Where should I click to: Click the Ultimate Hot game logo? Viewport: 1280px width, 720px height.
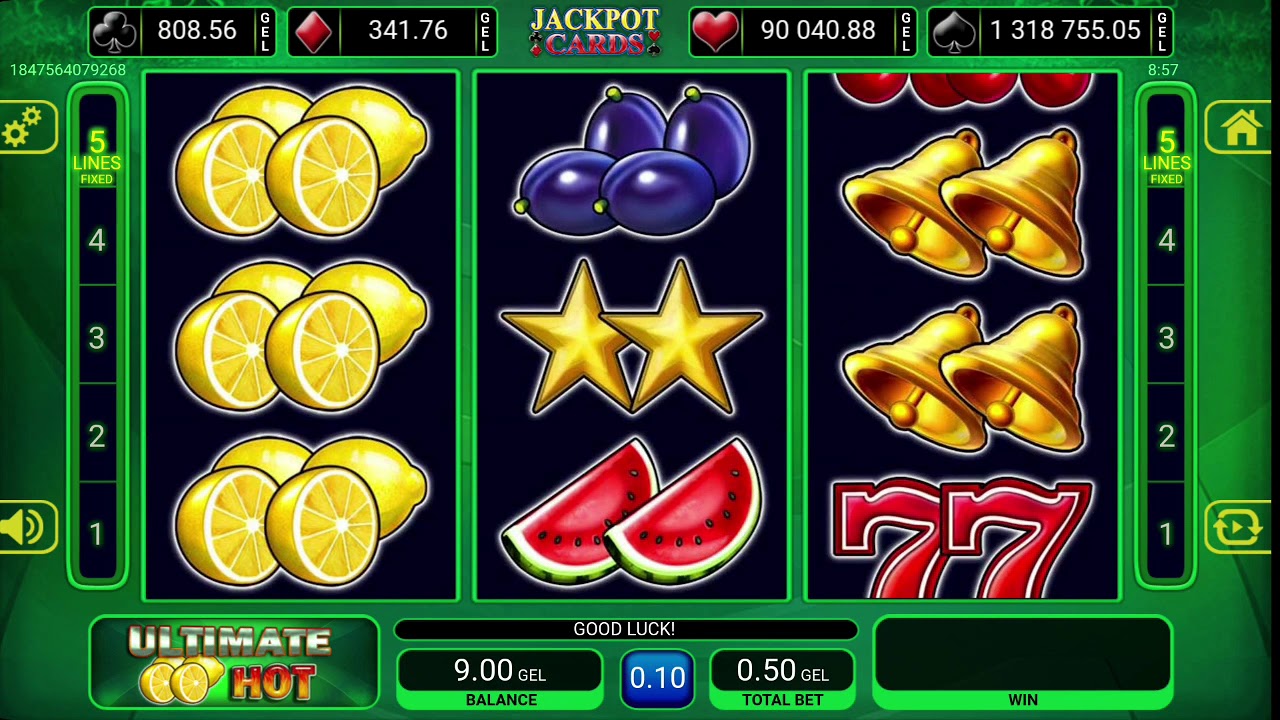[x=234, y=663]
